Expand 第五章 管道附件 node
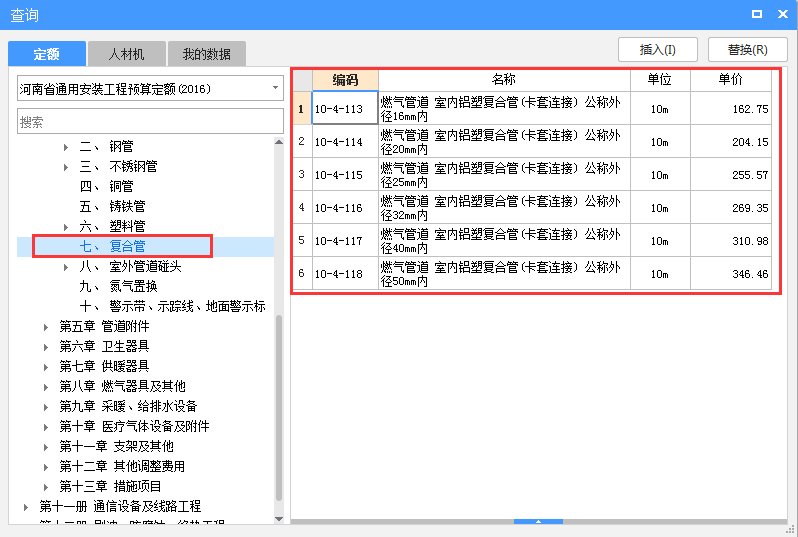Image resolution: width=798 pixels, height=537 pixels. point(46,327)
